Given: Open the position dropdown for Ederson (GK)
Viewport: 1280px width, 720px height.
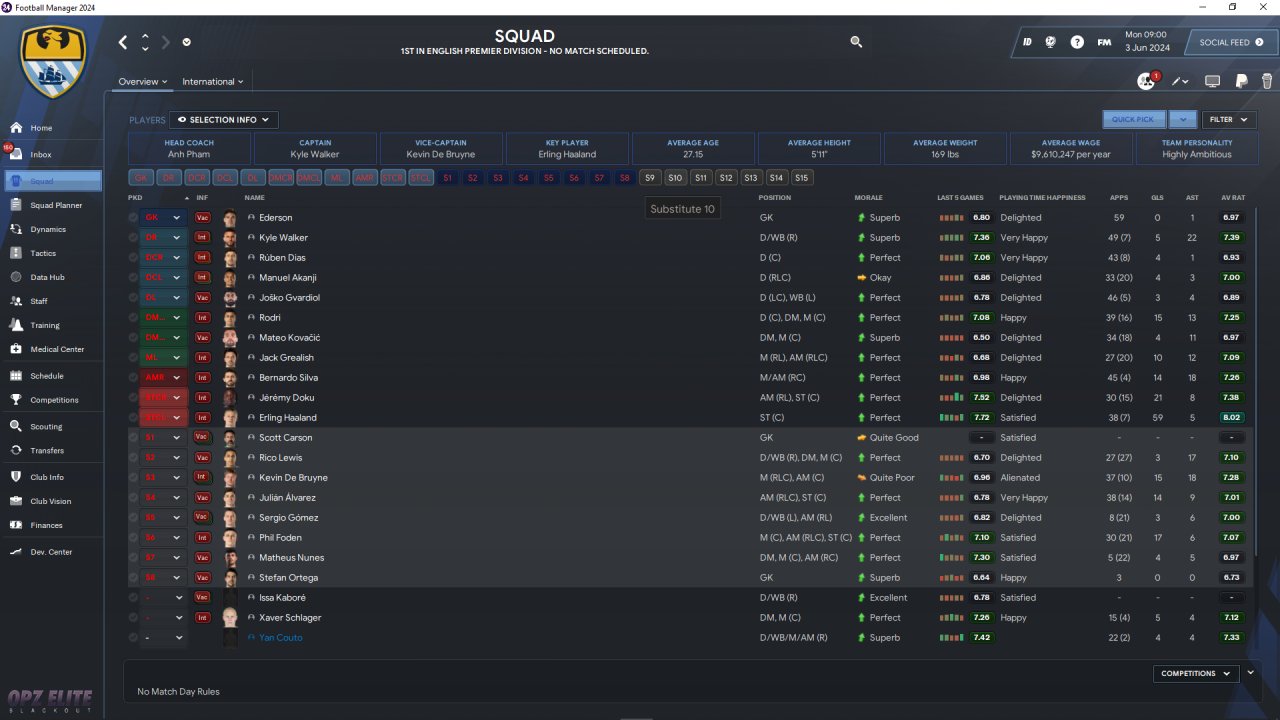Looking at the screenshot, I should 164,217.
